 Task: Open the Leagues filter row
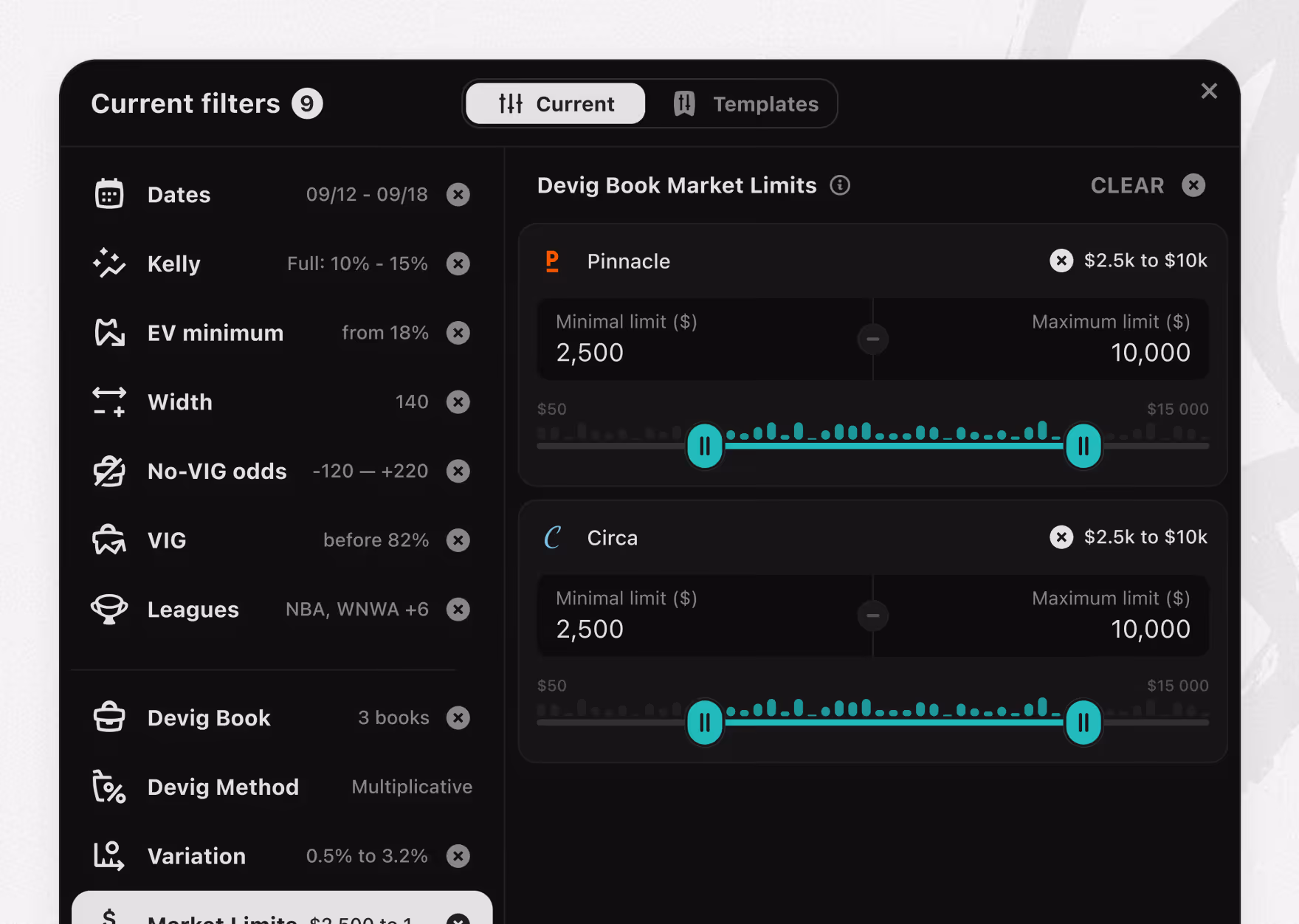point(281,610)
